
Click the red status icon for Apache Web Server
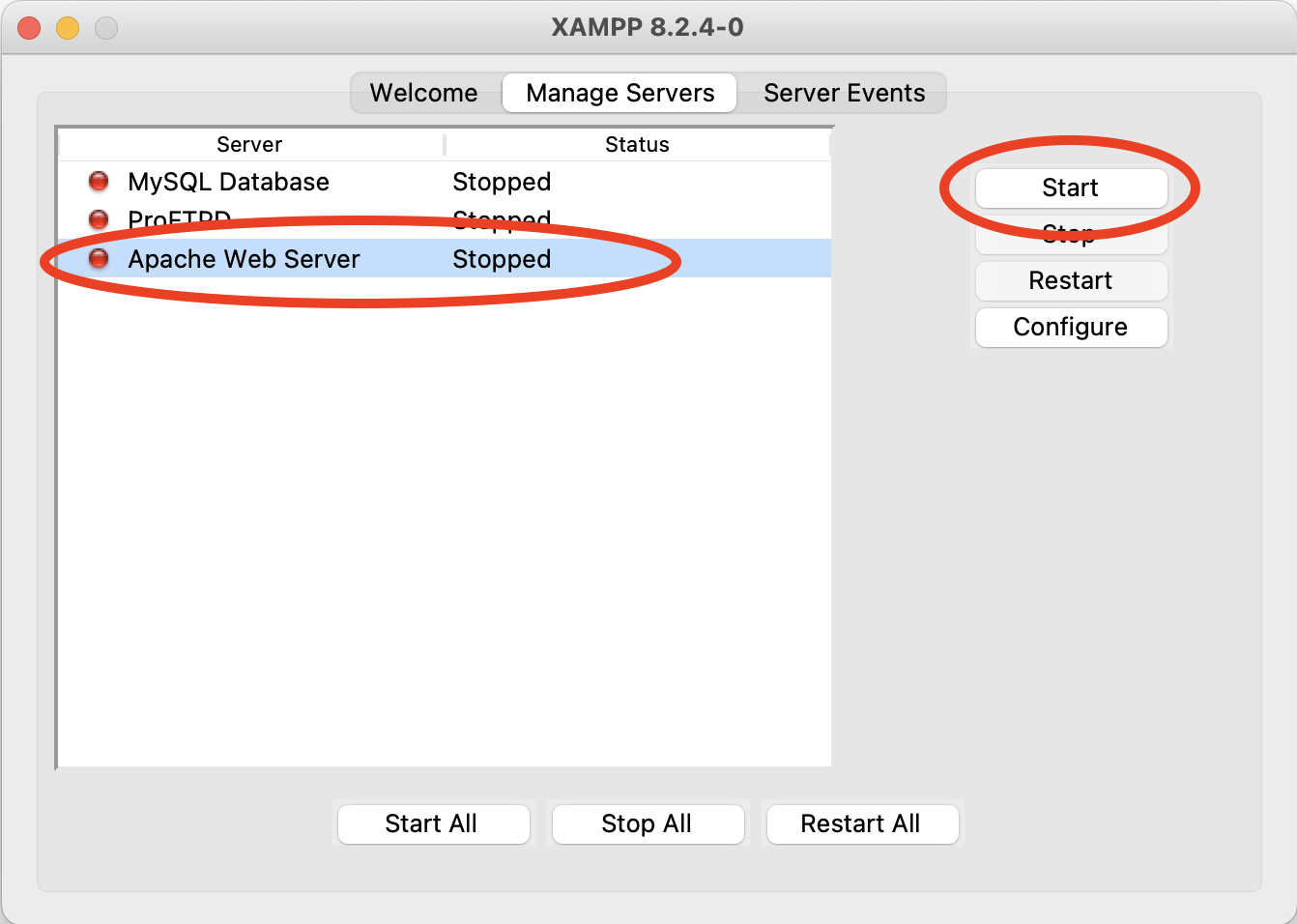(99, 259)
